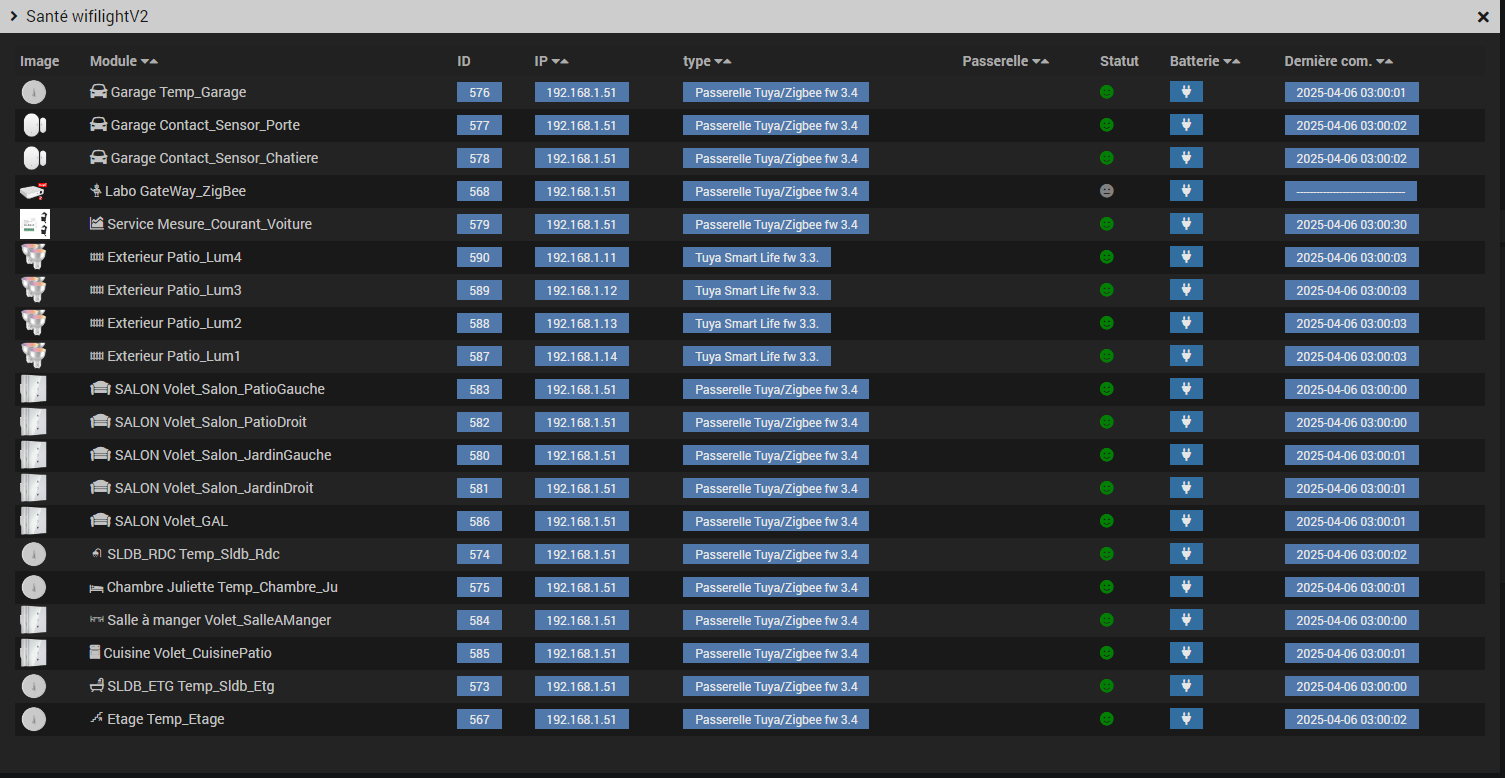Image resolution: width=1505 pixels, height=778 pixels.
Task: Click the ID badge 567
Action: tap(479, 719)
